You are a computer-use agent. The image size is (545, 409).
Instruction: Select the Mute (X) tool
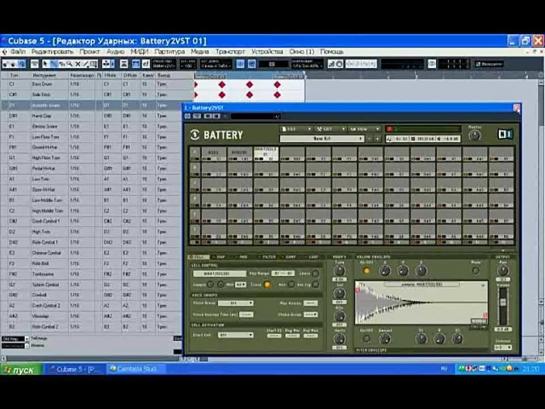click(x=78, y=64)
